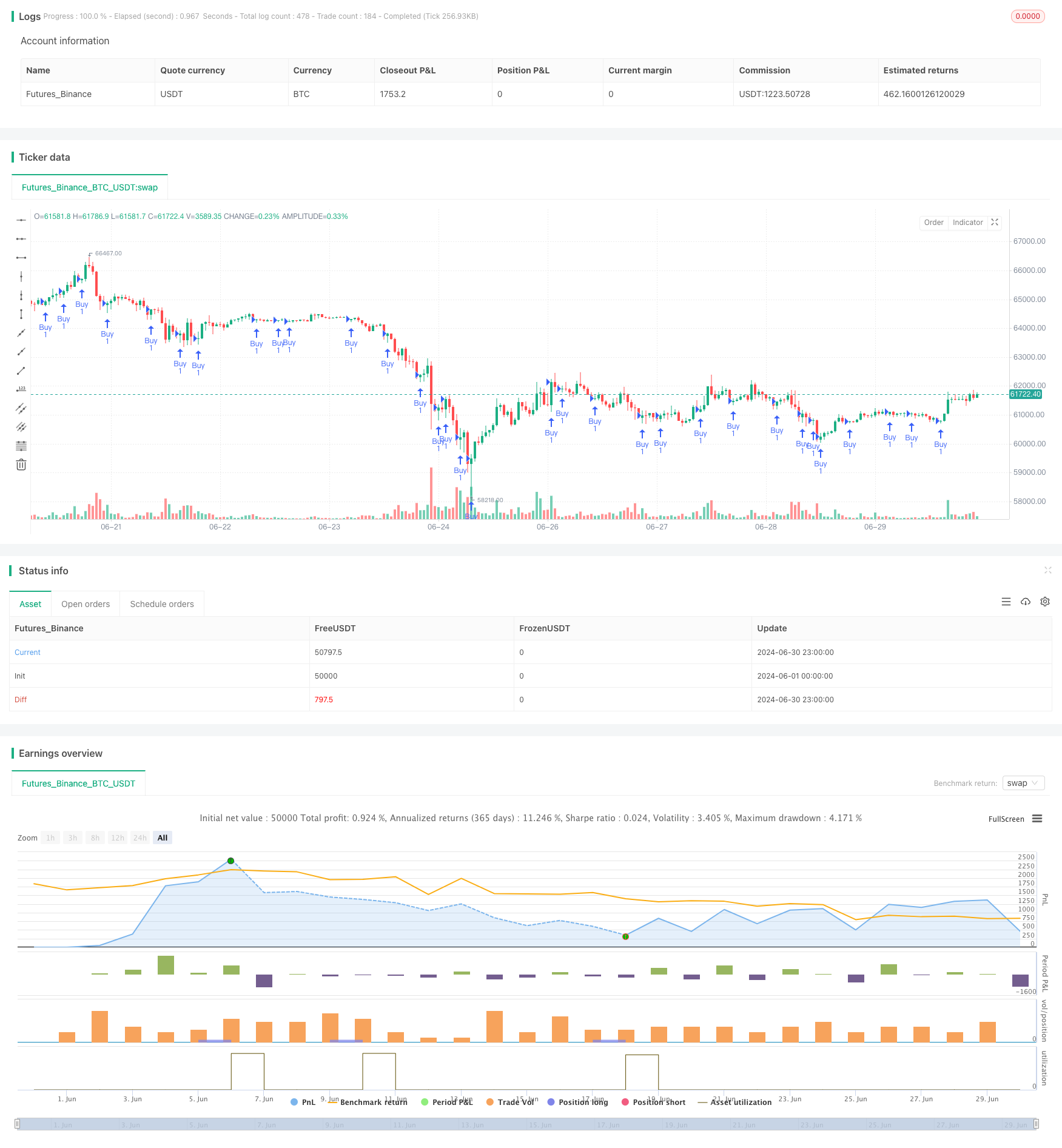Screen dimensions: 1062x1148
Task: Open the Benchmark return swap dropdown
Action: pos(1023,783)
